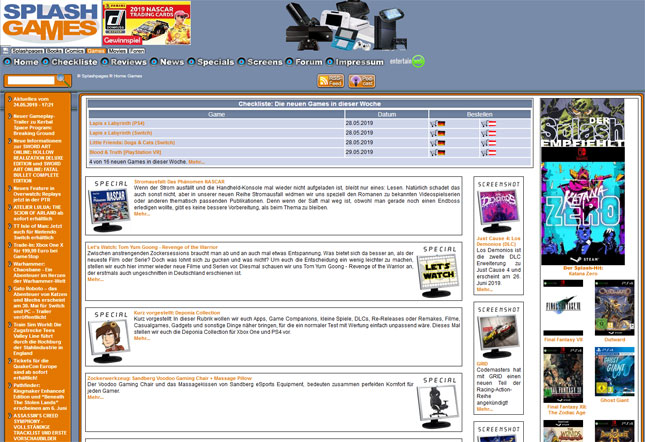Click the NASCAR special monitor image
This screenshot has height=442, width=645.
click(109, 210)
